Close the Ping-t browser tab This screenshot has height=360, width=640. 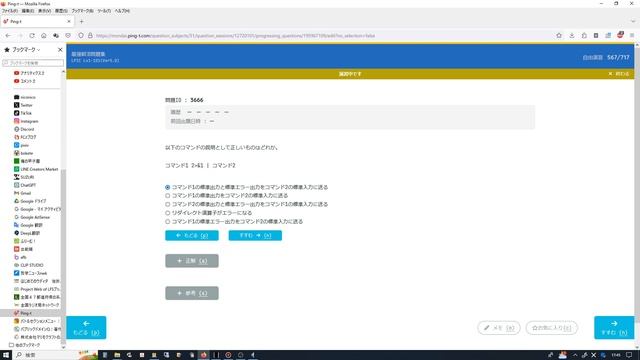click(69, 21)
